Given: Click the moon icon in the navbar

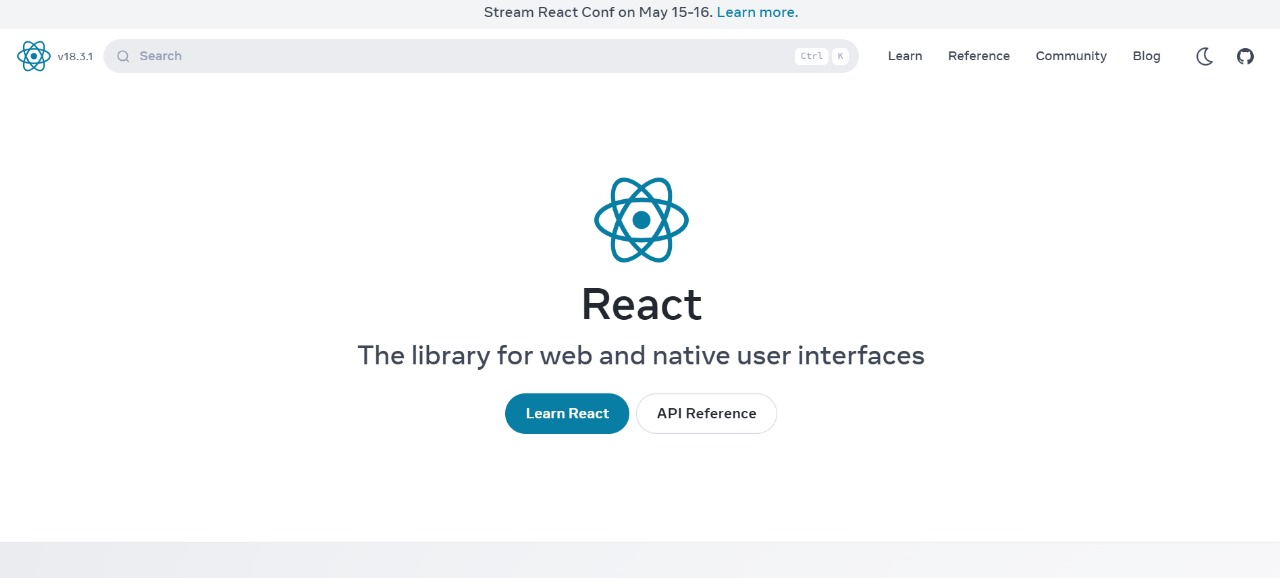Looking at the screenshot, I should [x=1204, y=57].
